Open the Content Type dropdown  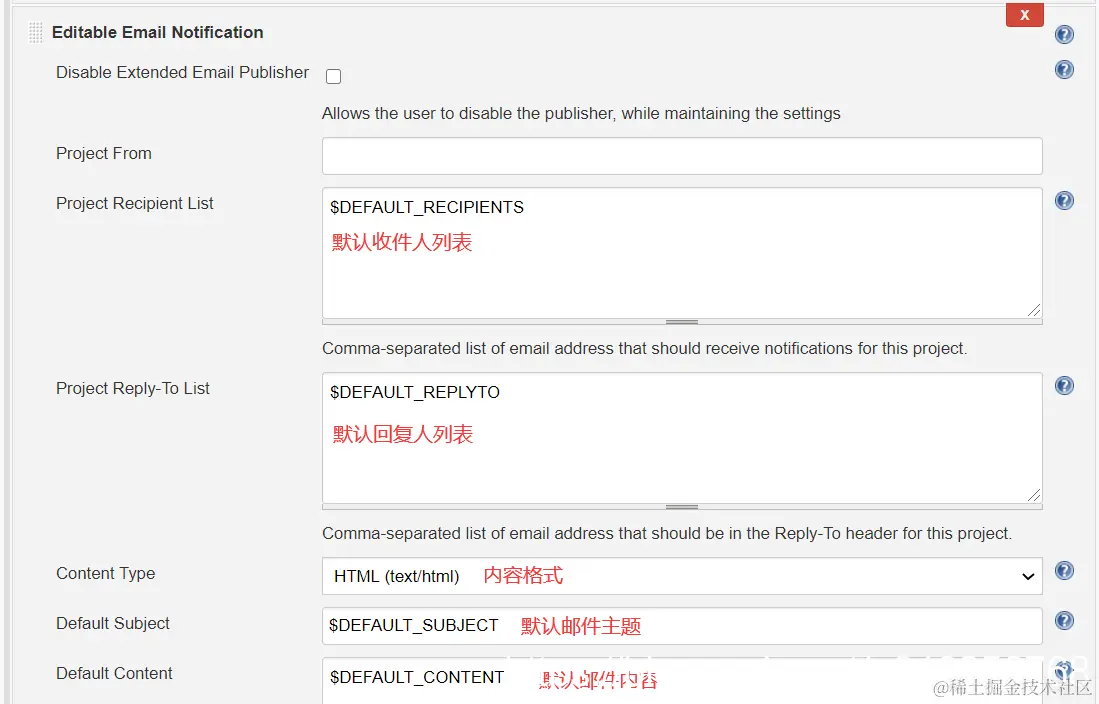(682, 576)
